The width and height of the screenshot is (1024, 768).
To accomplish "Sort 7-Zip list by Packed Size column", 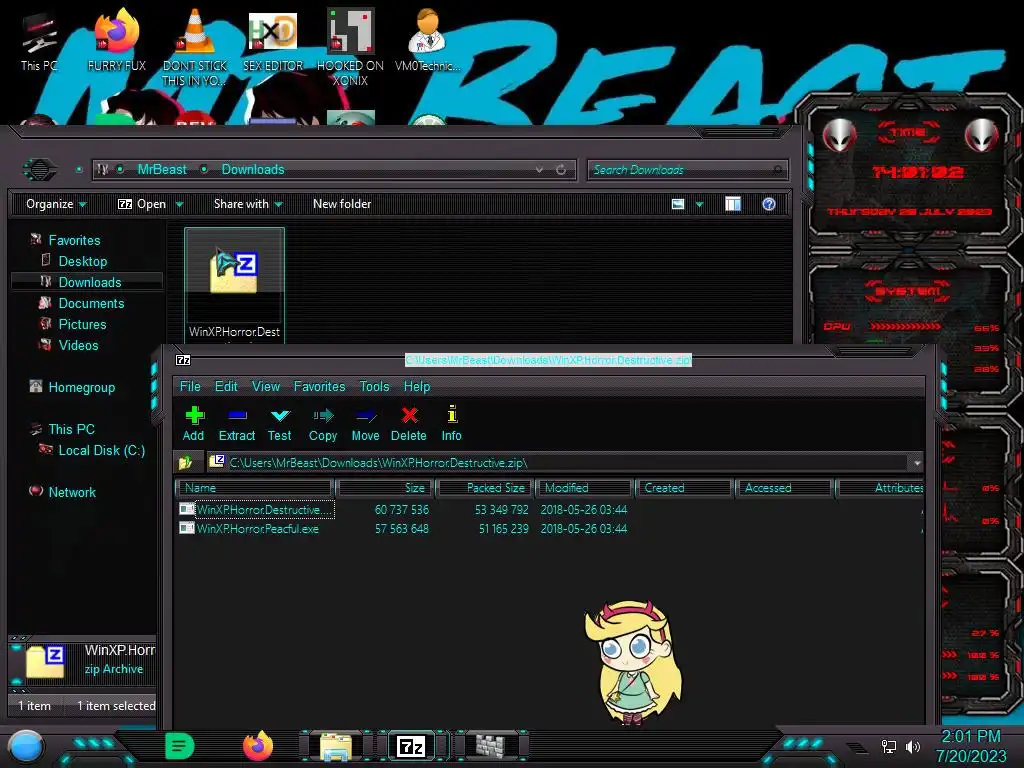I will [486, 488].
